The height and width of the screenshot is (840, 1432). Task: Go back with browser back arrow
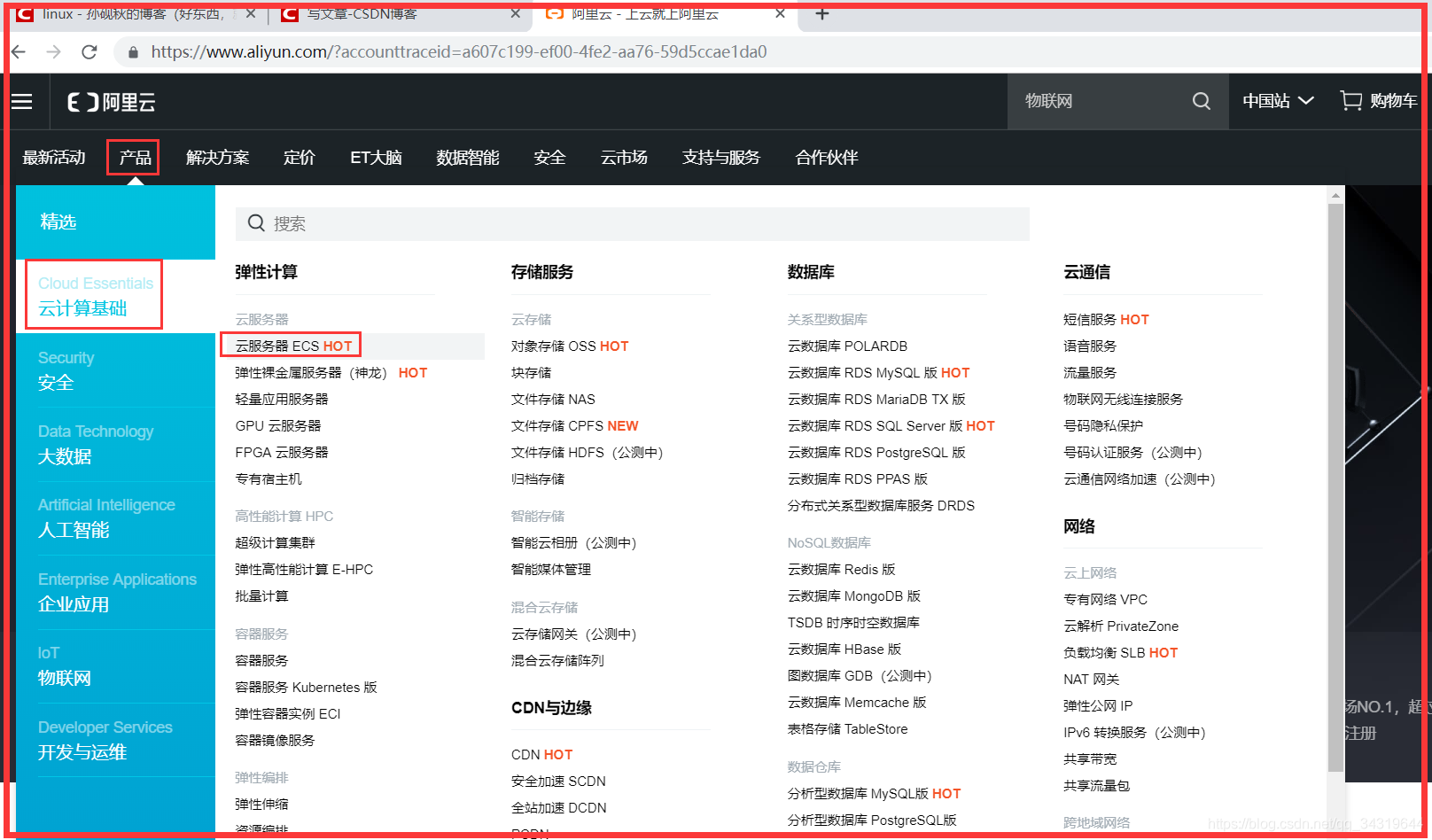(19, 51)
